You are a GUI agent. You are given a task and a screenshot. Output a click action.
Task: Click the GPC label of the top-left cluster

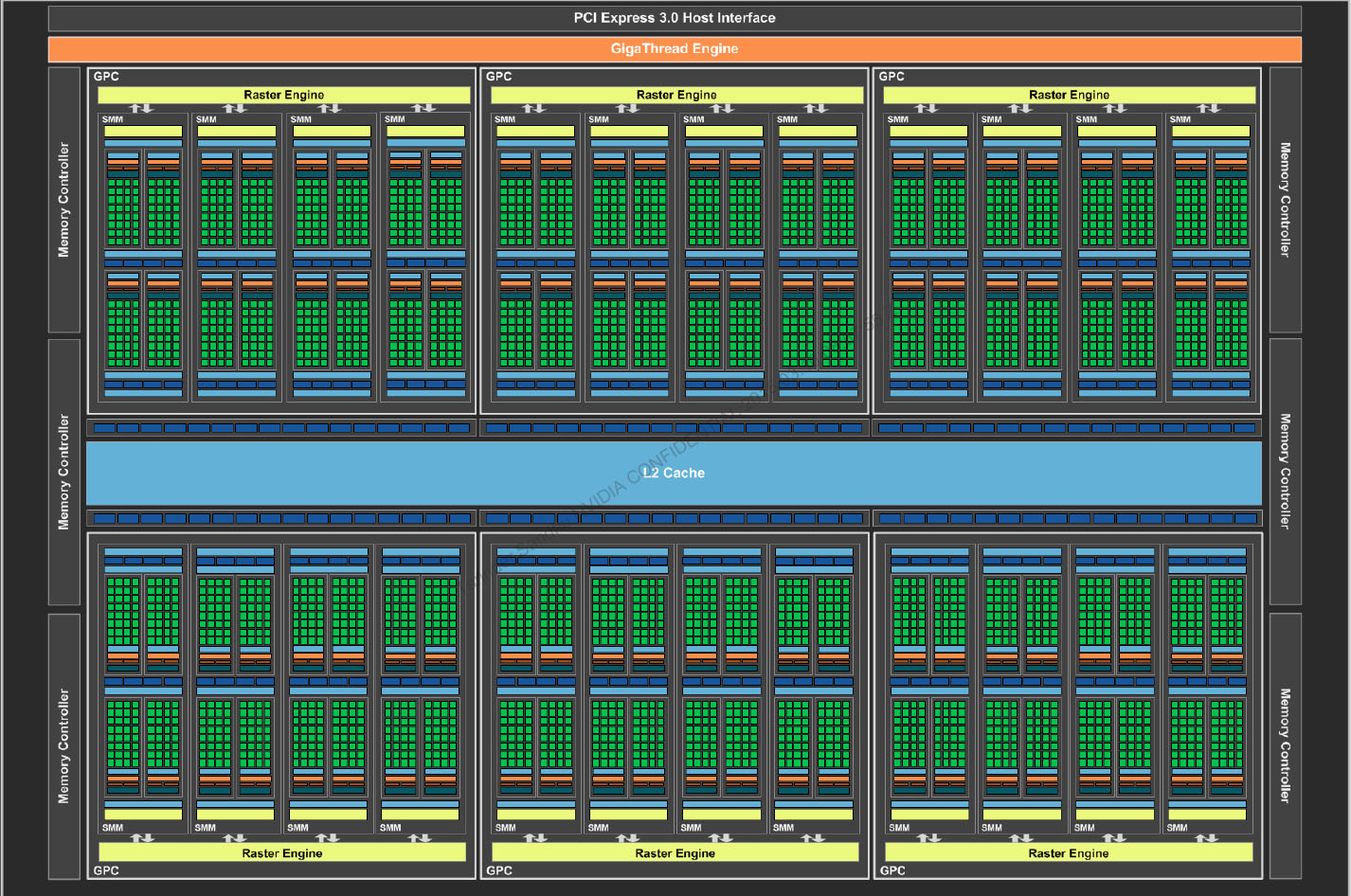click(106, 77)
